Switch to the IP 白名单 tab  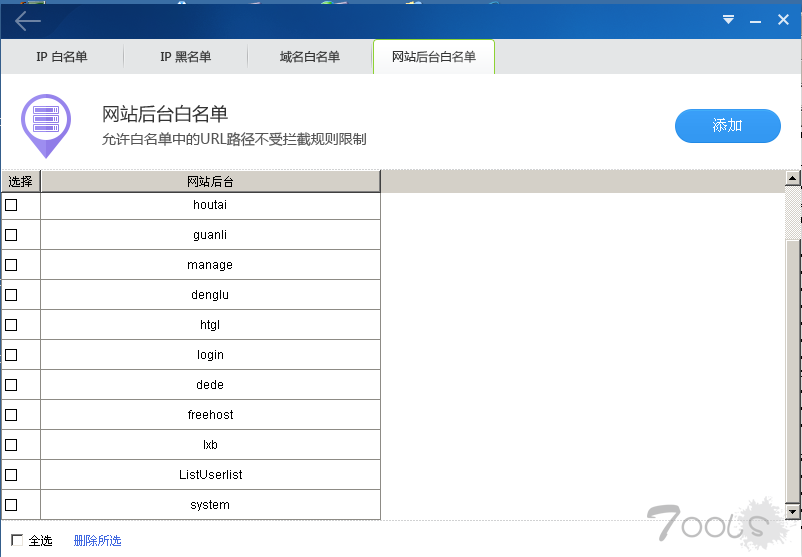click(x=62, y=57)
